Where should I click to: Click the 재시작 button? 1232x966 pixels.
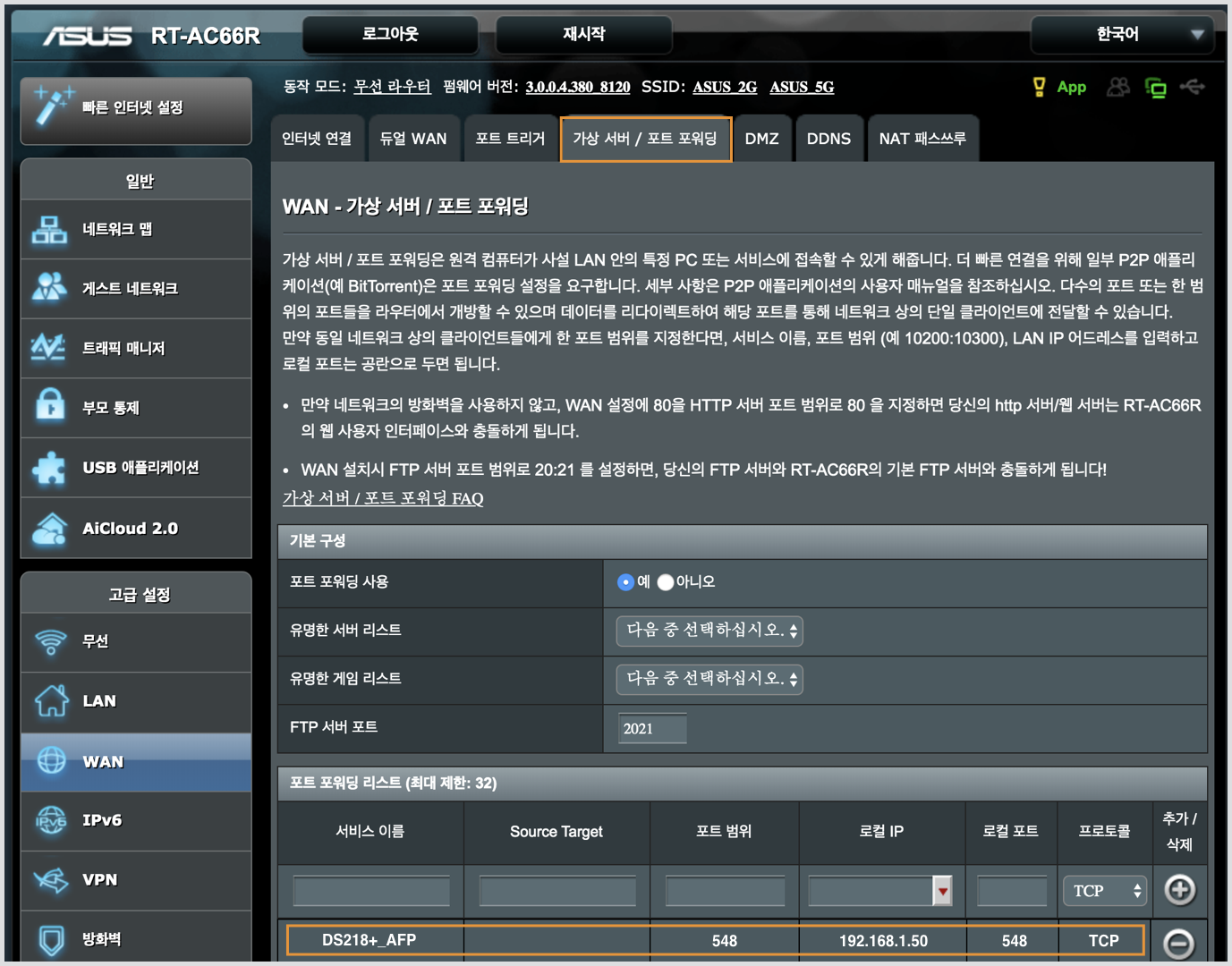pyautogui.click(x=584, y=34)
